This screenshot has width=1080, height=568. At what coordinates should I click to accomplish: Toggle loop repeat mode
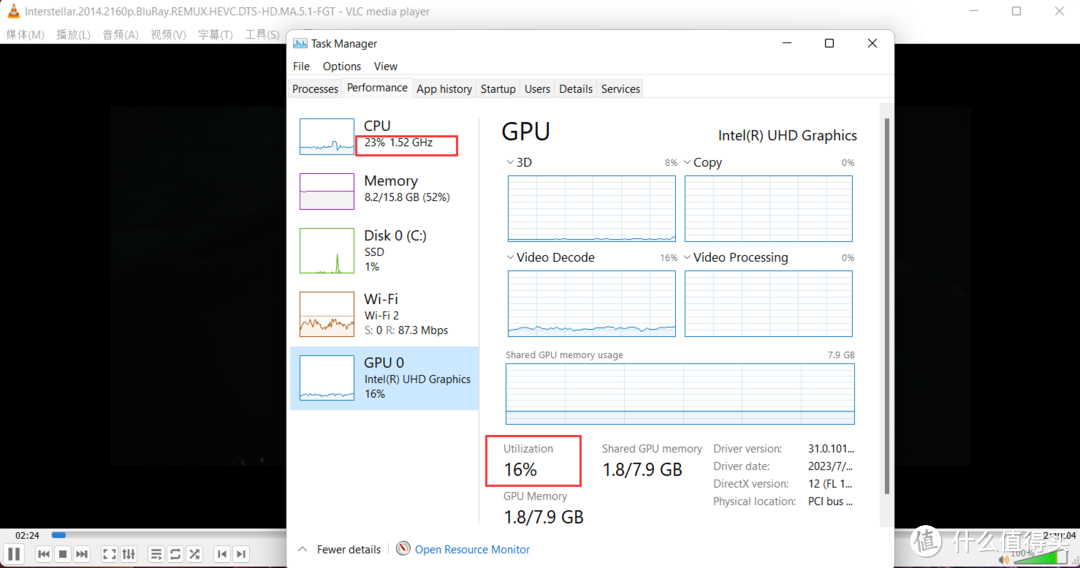[176, 554]
